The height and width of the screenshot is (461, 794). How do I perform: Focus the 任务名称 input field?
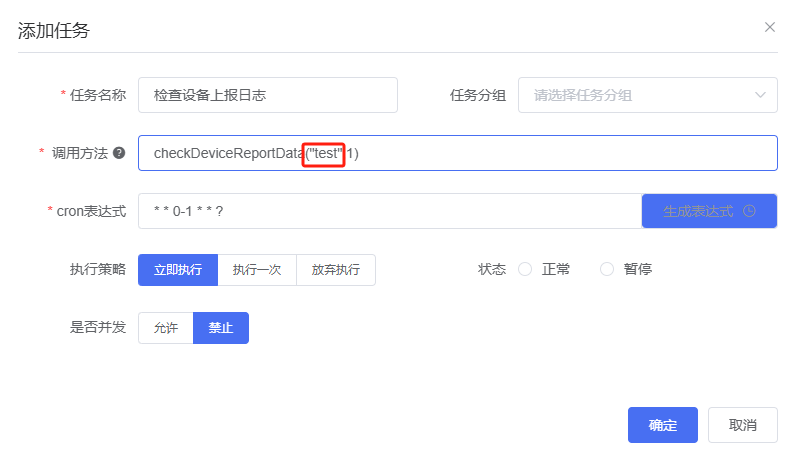tap(268, 95)
